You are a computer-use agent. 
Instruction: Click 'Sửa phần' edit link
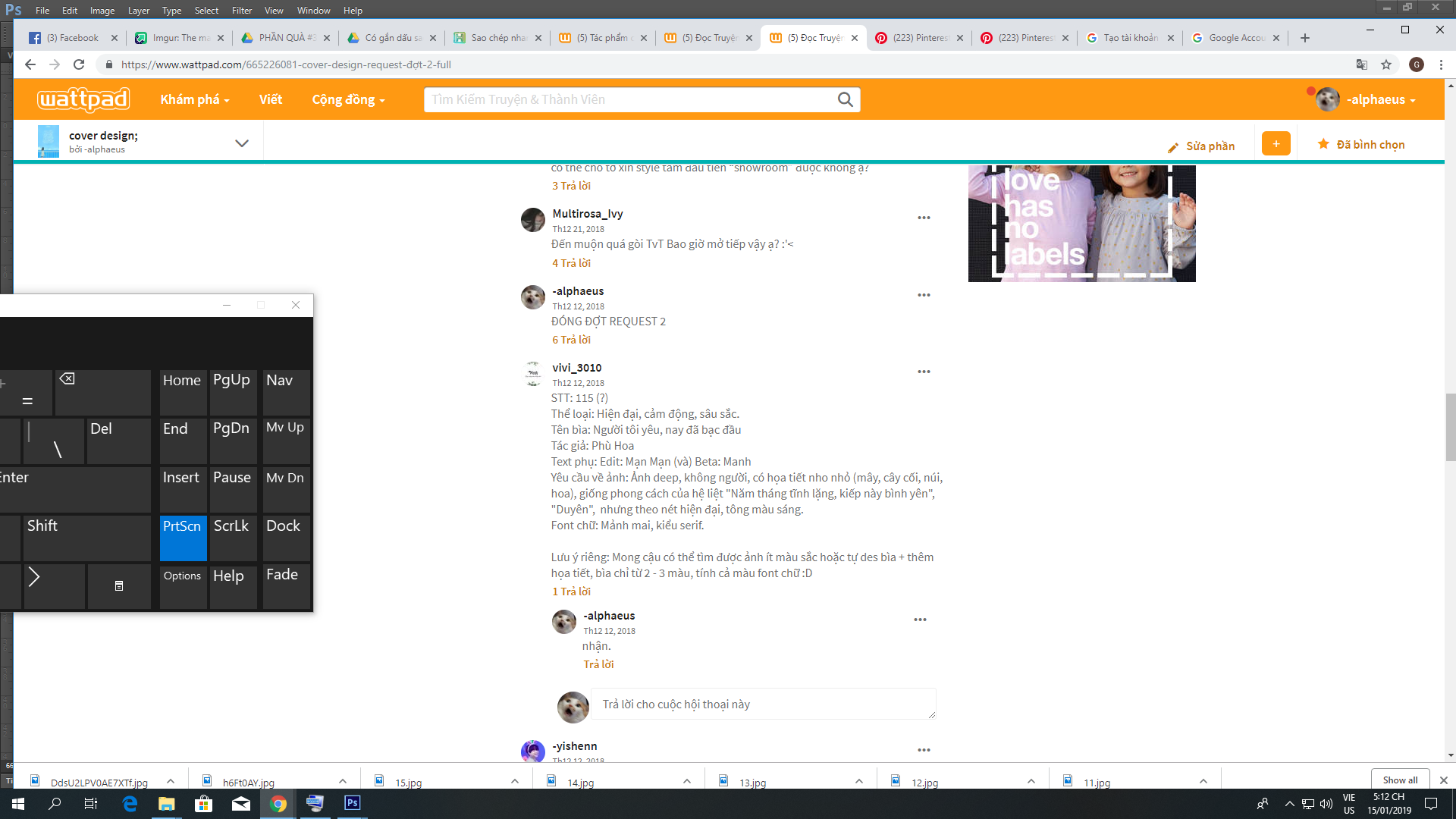[x=1201, y=146]
